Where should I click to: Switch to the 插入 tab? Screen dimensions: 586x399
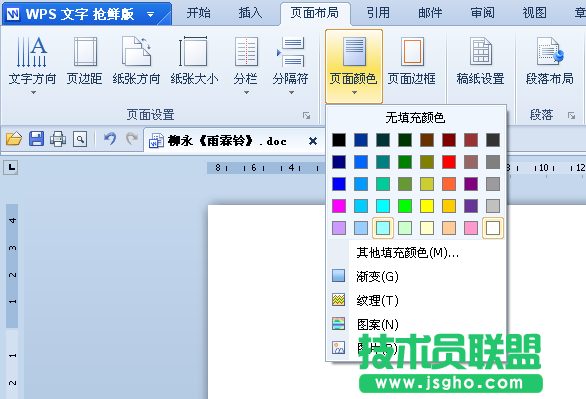(250, 13)
